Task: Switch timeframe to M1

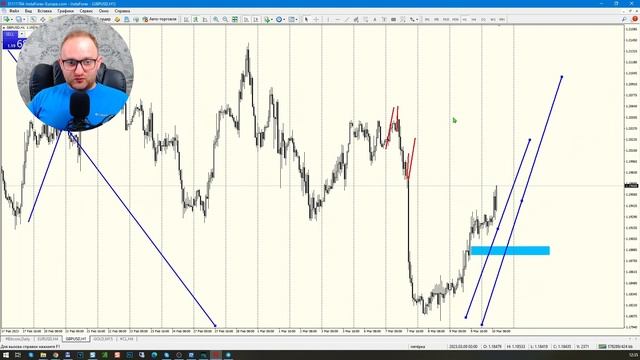Action: click(x=427, y=19)
